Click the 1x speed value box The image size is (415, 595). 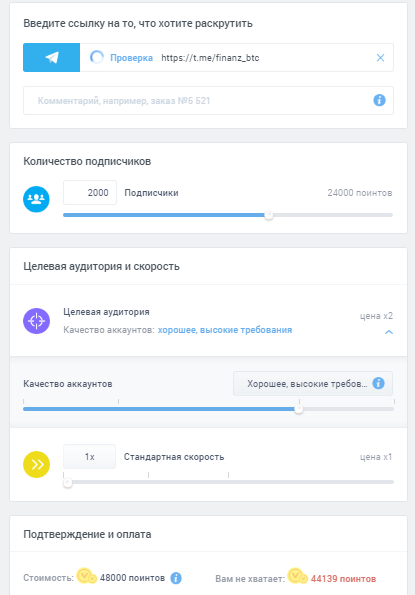coord(90,456)
